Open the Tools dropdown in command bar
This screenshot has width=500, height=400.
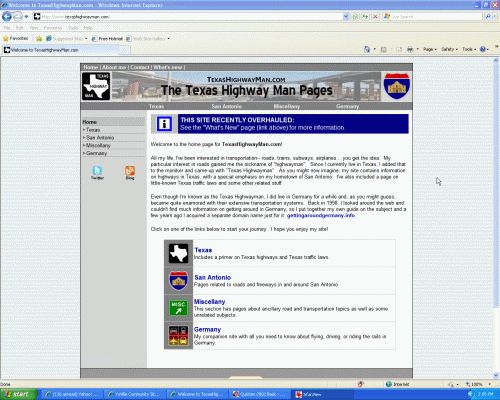(469, 49)
